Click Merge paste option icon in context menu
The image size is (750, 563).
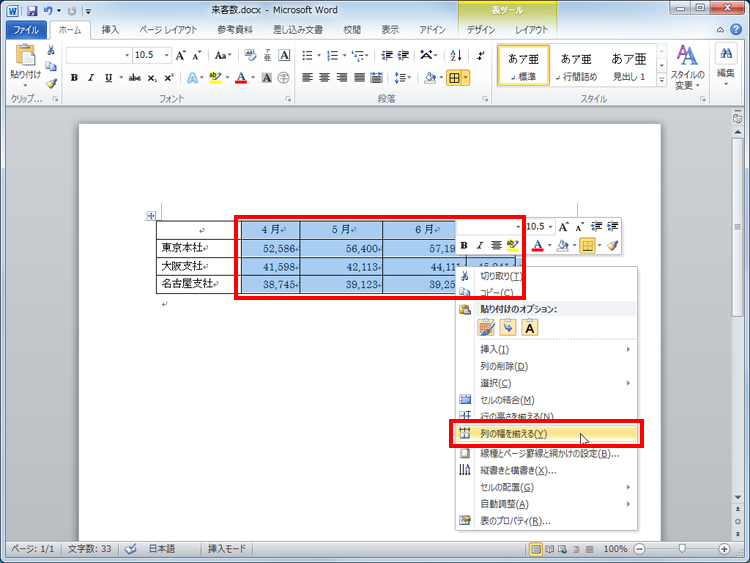coord(508,328)
